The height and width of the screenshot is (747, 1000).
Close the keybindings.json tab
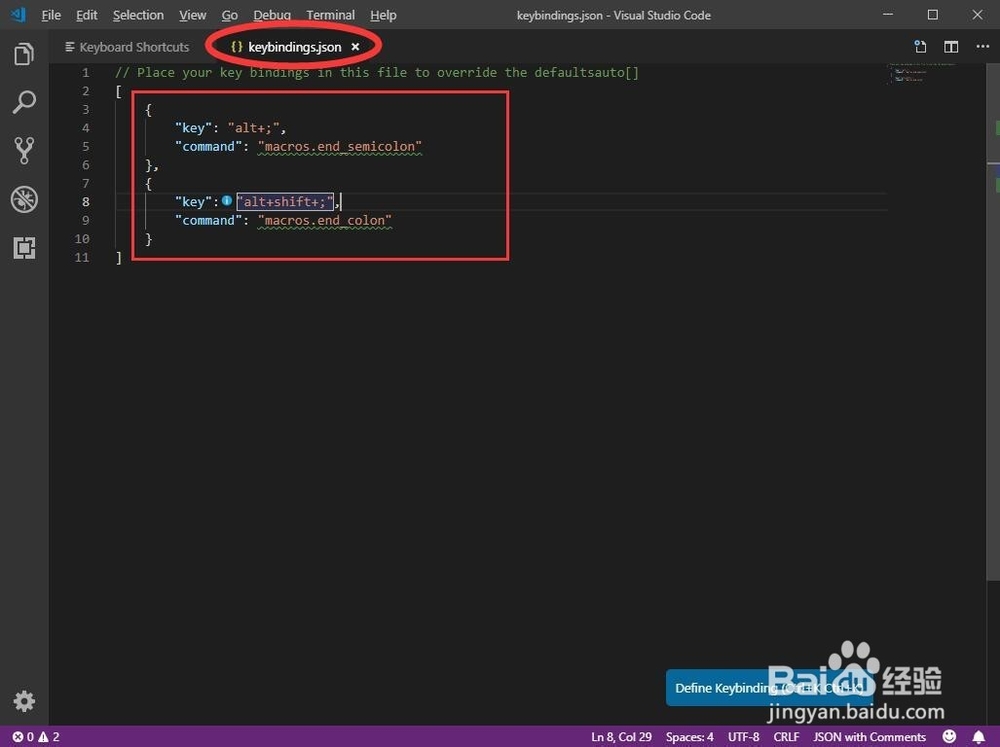coord(355,47)
